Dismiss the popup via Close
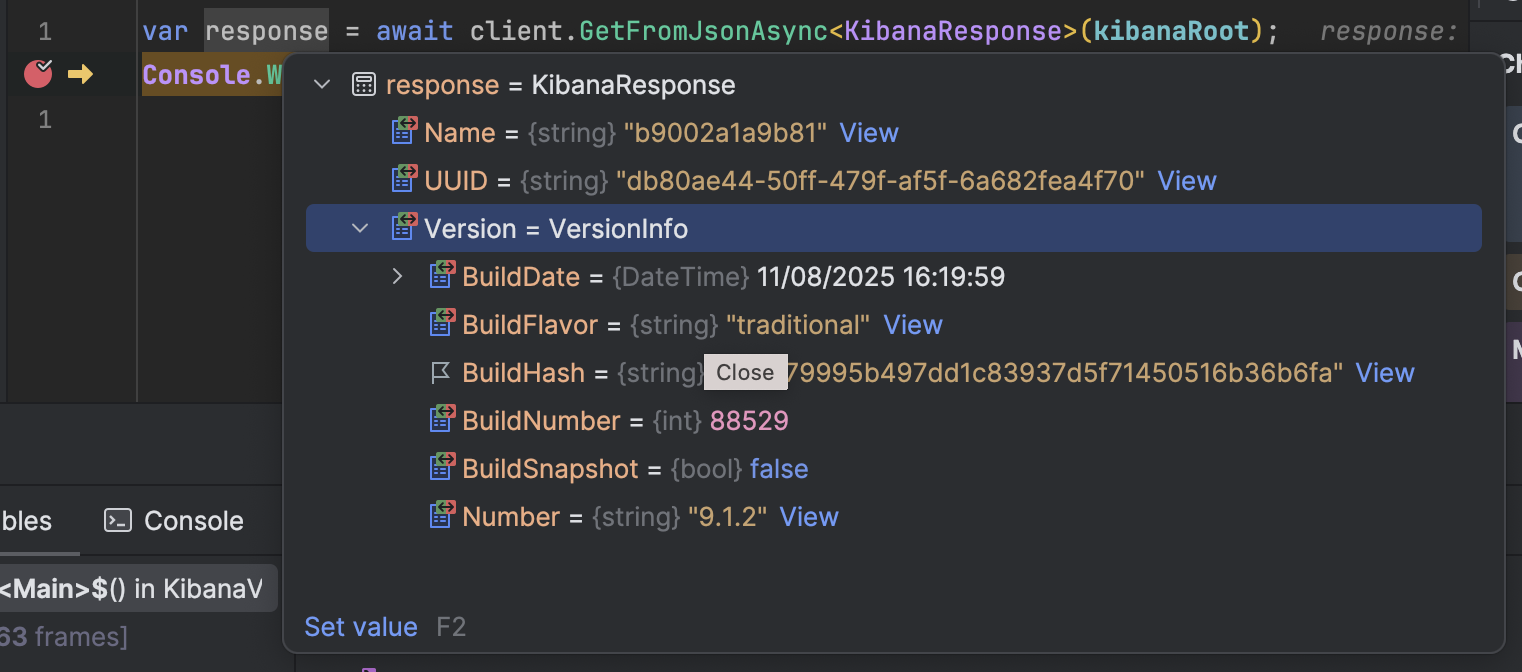1522x672 pixels. point(745,371)
